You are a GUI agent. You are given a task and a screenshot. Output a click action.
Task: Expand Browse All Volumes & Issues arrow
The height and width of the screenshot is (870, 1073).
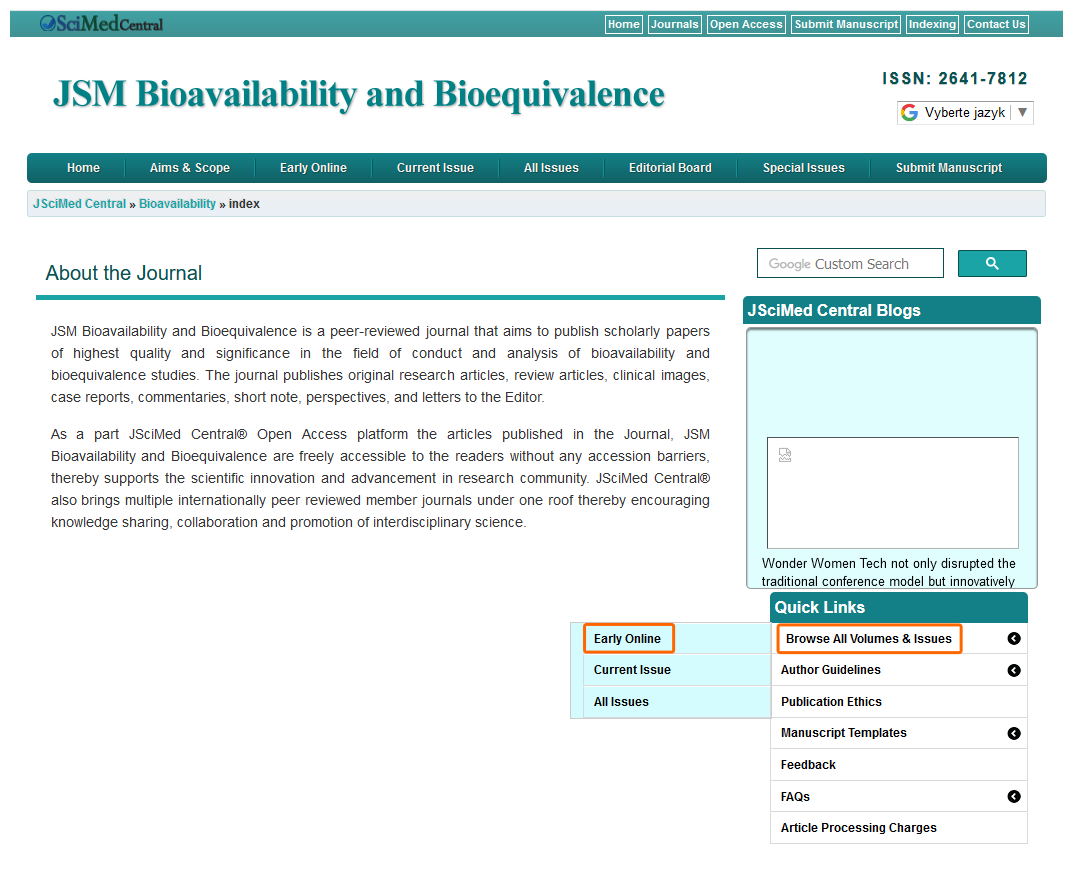pyautogui.click(x=1013, y=639)
